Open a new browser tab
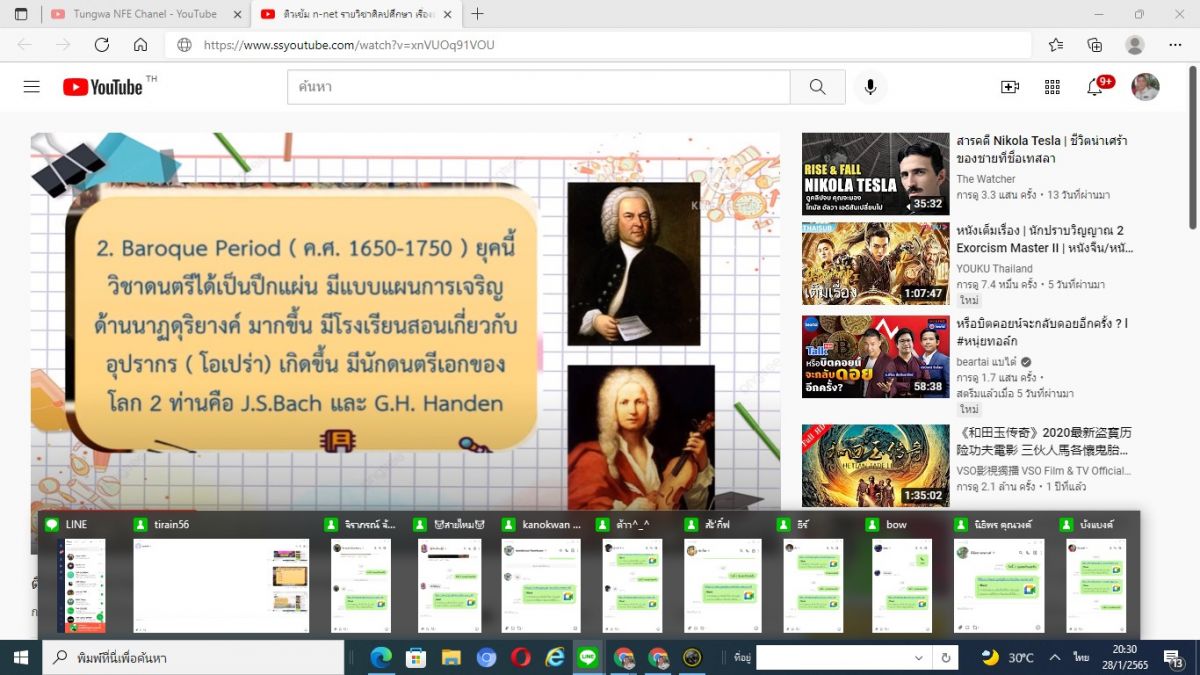The image size is (1200, 675). tap(478, 14)
